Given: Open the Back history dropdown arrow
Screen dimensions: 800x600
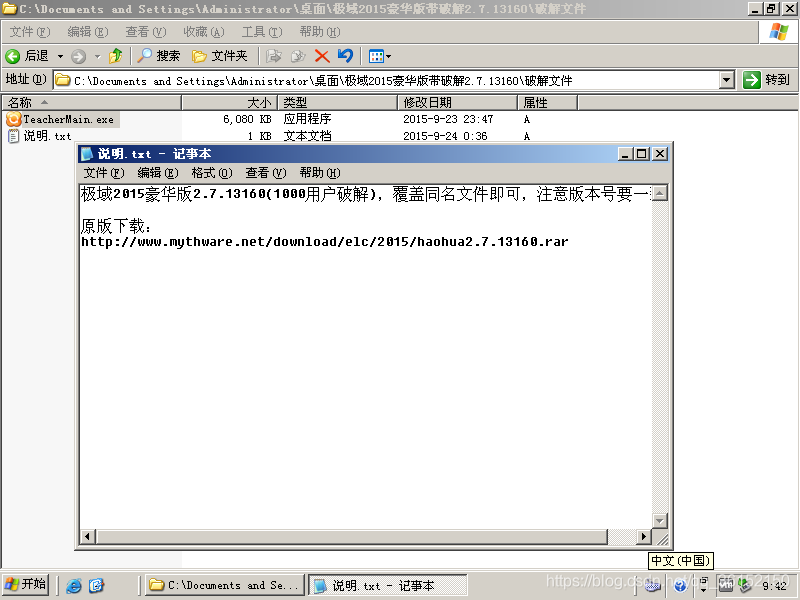Looking at the screenshot, I should [x=60, y=56].
